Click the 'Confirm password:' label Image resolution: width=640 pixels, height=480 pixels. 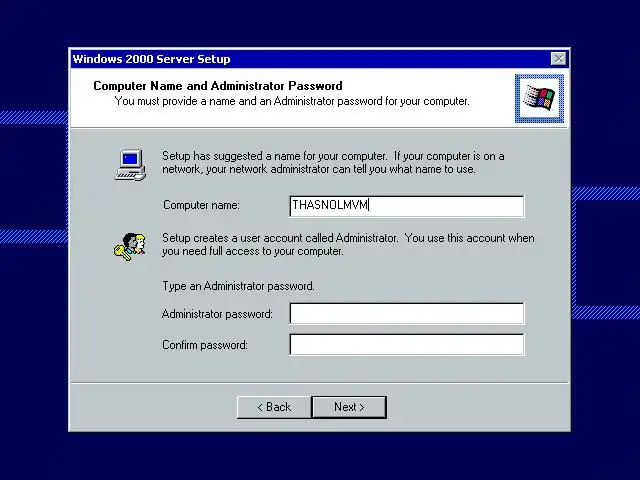(x=205, y=345)
